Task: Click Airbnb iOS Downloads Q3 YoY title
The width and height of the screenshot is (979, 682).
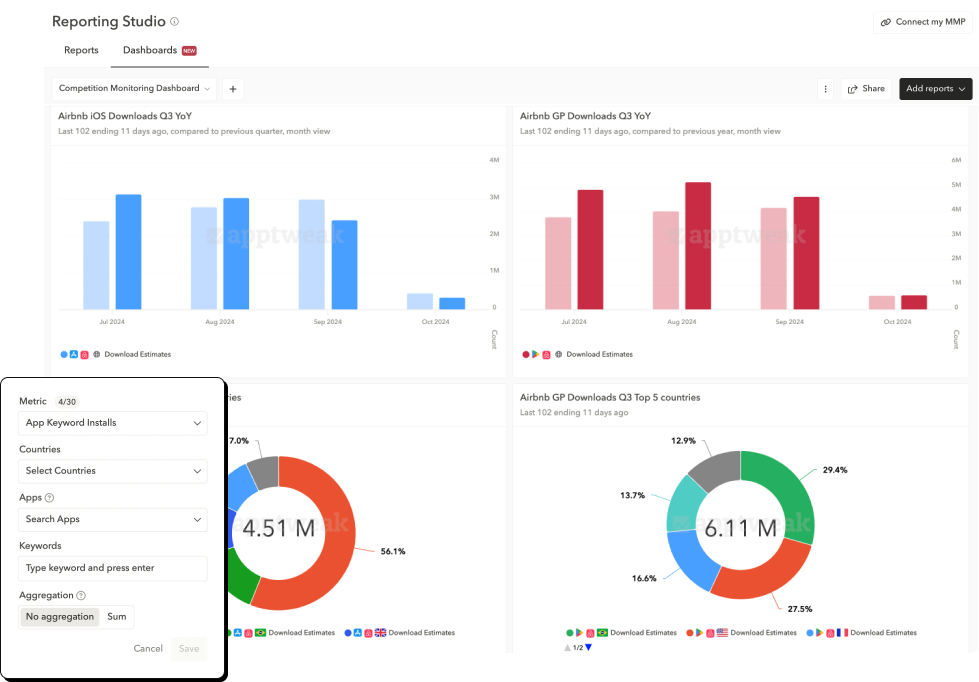Action: (x=125, y=116)
